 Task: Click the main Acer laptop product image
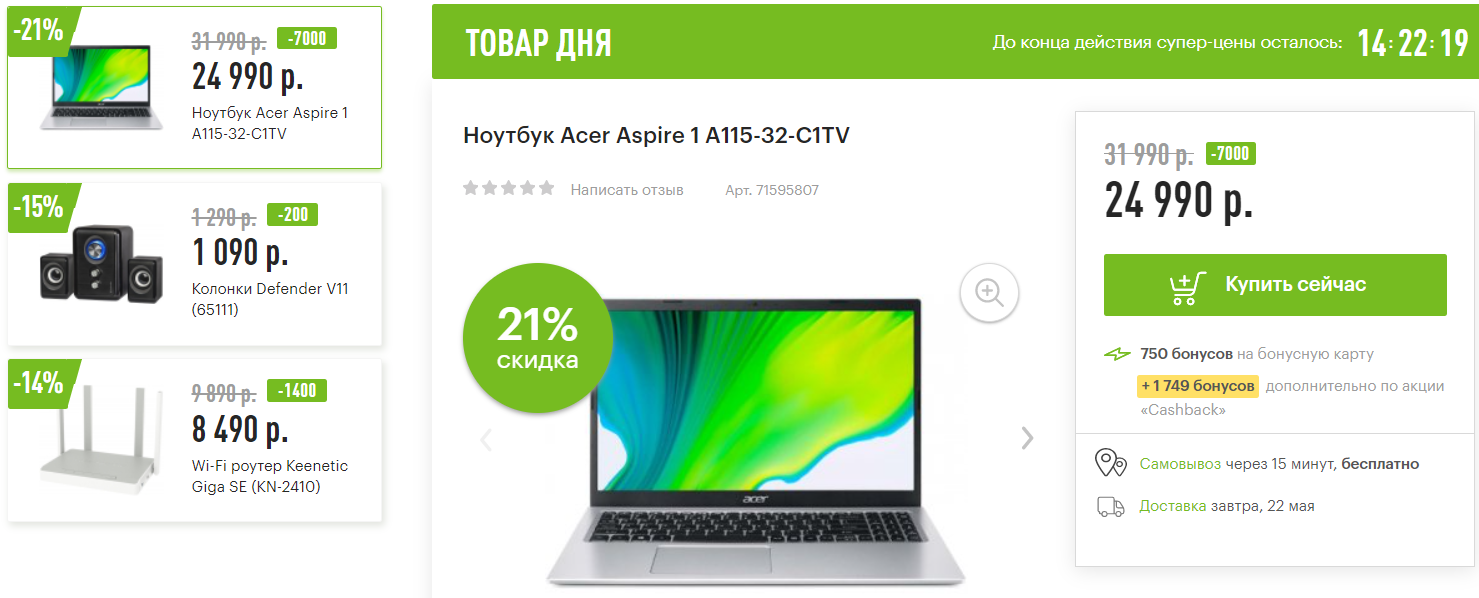pos(756,440)
